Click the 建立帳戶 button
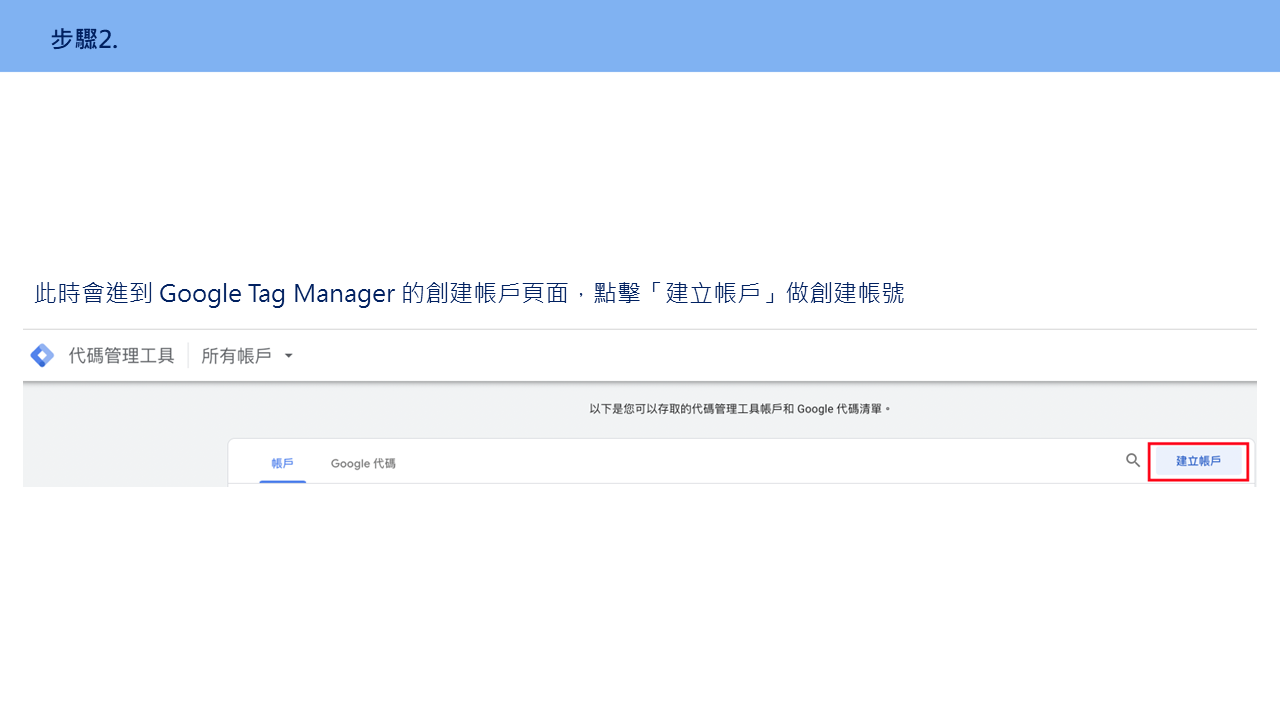Screen dimensions: 1280x720 (1198, 461)
